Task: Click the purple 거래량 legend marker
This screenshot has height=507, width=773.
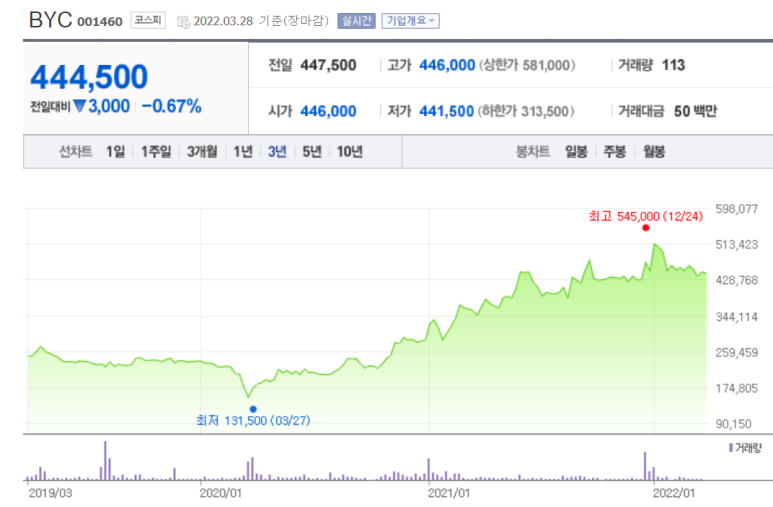Action: point(731,448)
